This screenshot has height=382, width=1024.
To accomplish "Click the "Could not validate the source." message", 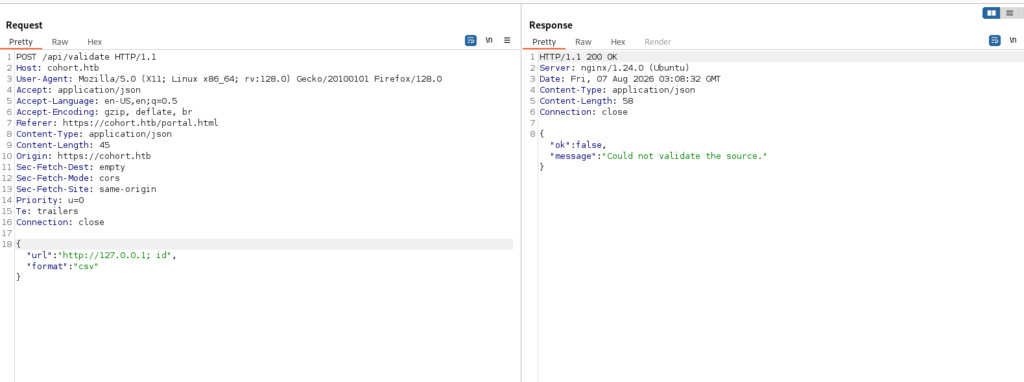I will (684, 156).
